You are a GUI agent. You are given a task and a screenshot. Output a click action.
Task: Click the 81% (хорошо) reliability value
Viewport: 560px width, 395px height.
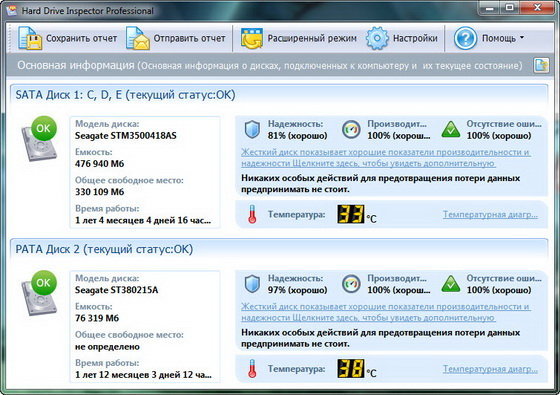point(298,136)
